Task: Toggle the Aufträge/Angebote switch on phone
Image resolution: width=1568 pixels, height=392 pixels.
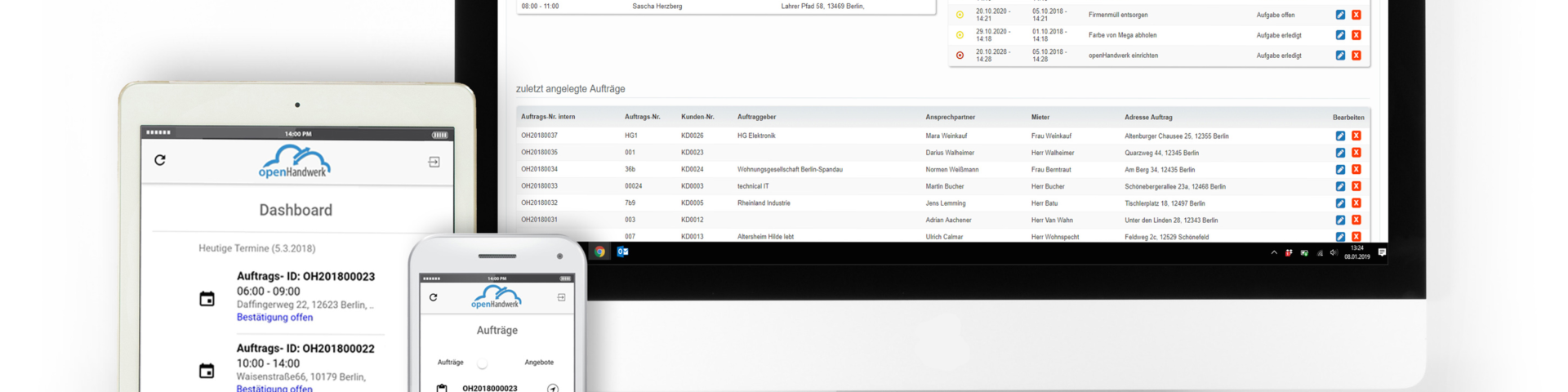Action: (483, 363)
